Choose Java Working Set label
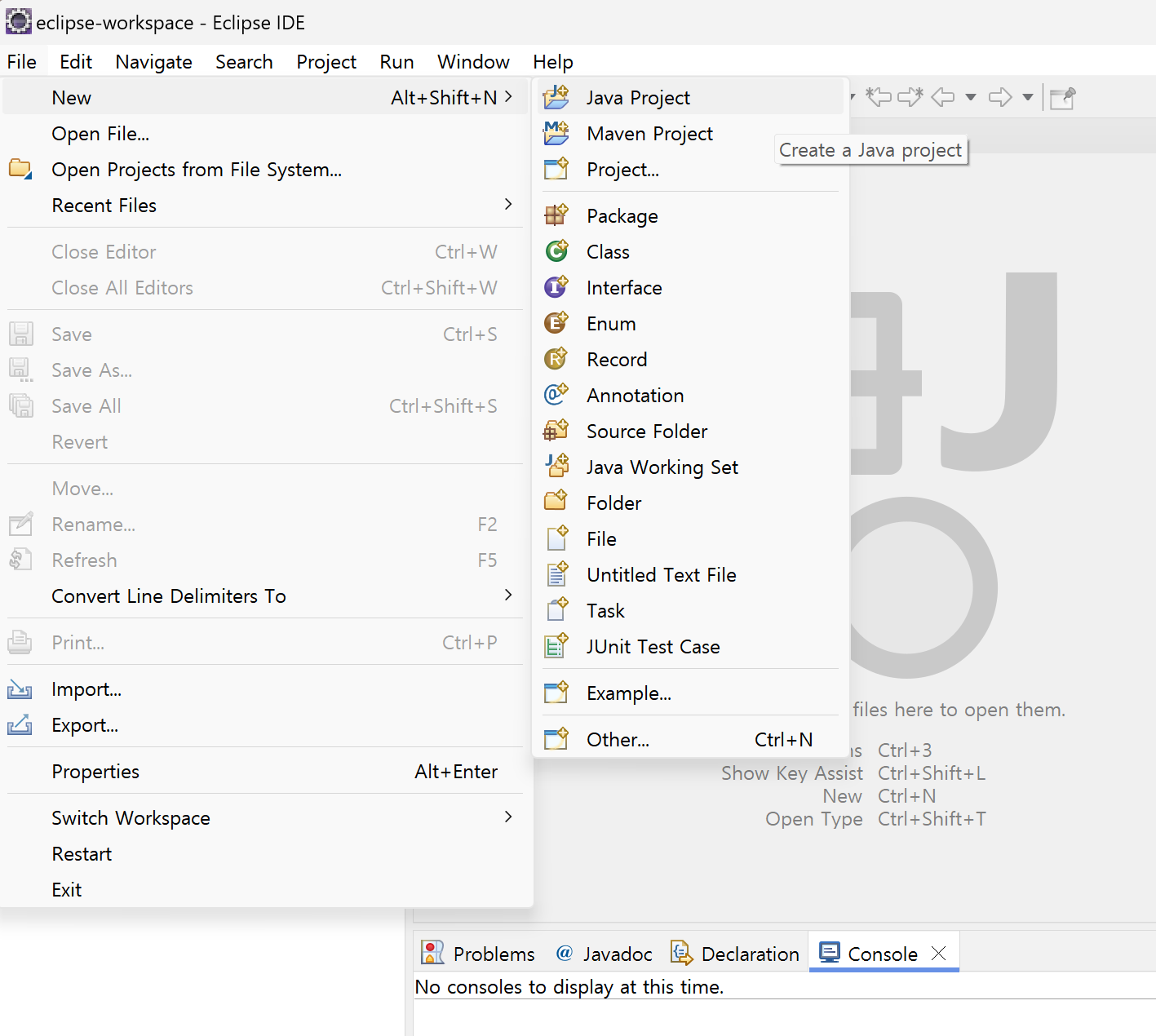This screenshot has height=1036, width=1156. 662,467
